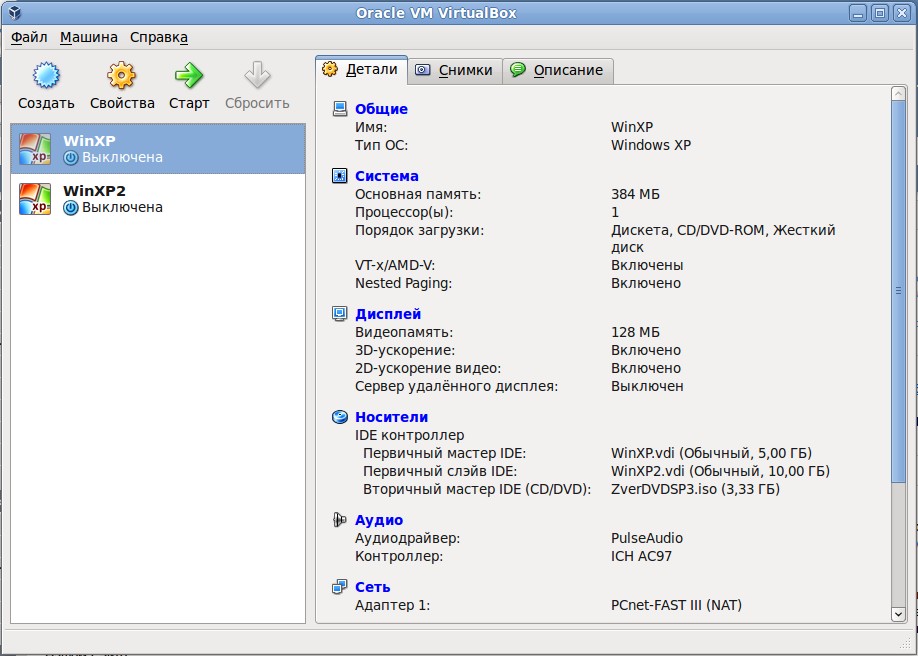Switch to the Описание tab
918x656 pixels.
point(558,71)
